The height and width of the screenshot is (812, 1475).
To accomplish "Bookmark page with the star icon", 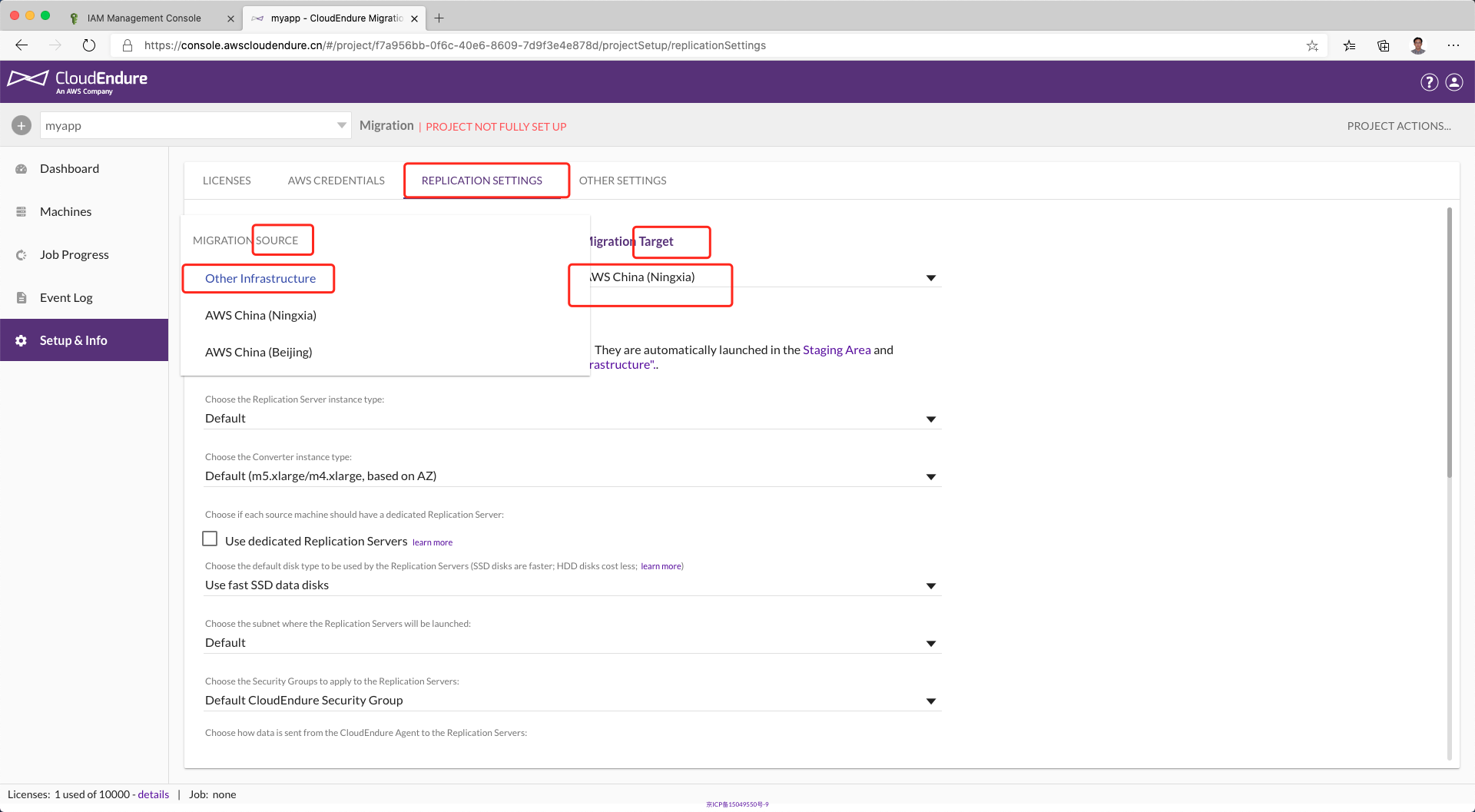I will [1312, 45].
